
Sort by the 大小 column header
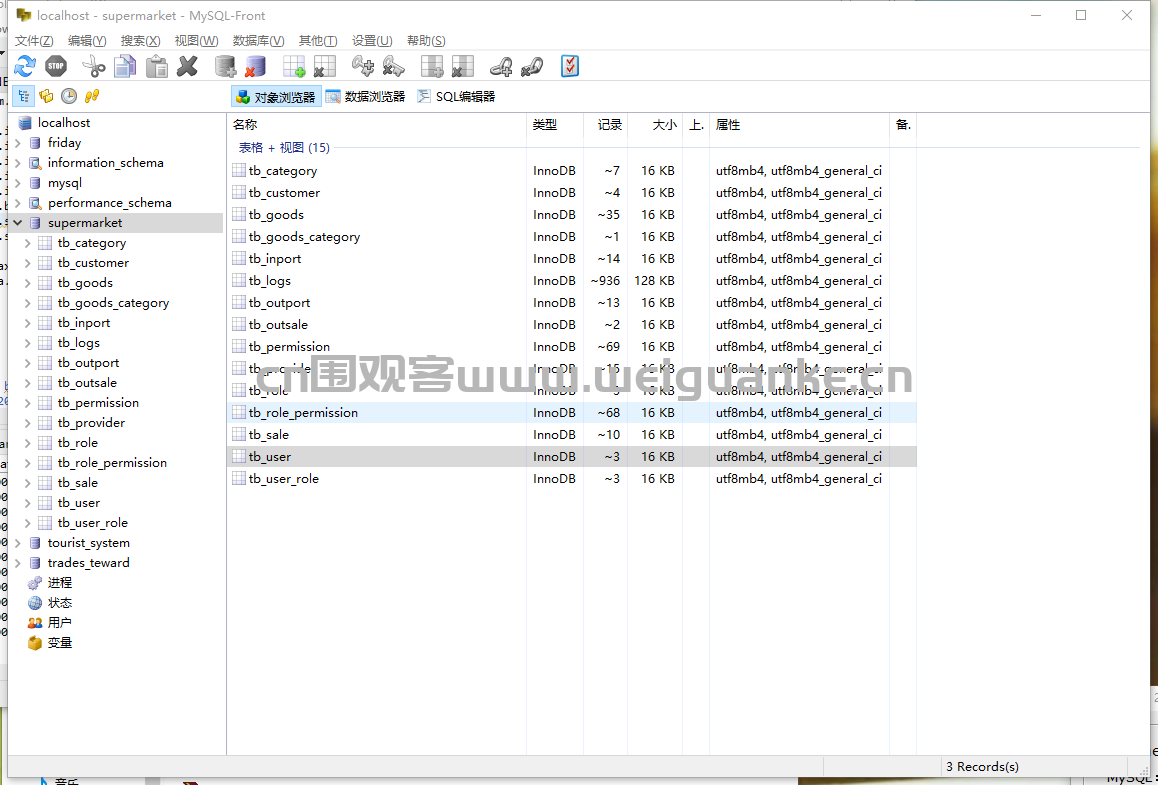[655, 125]
